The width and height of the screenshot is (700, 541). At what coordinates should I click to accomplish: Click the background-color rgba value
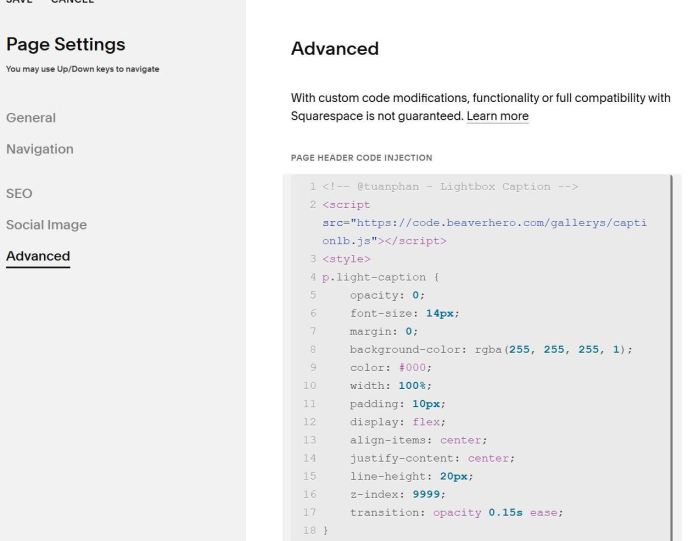[554, 349]
